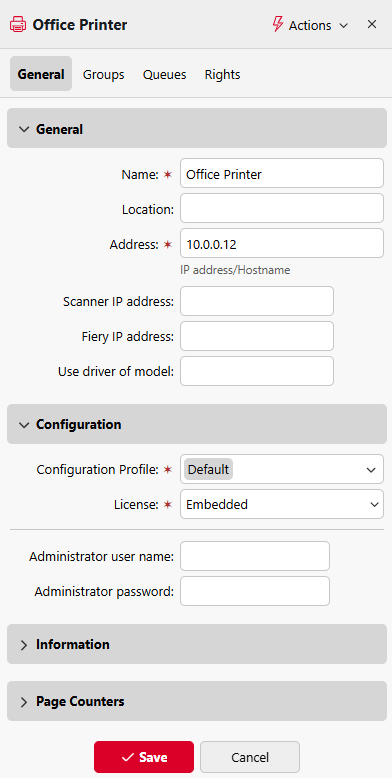Image resolution: width=392 pixels, height=778 pixels.
Task: Cancel the printer edits
Action: pos(250,757)
